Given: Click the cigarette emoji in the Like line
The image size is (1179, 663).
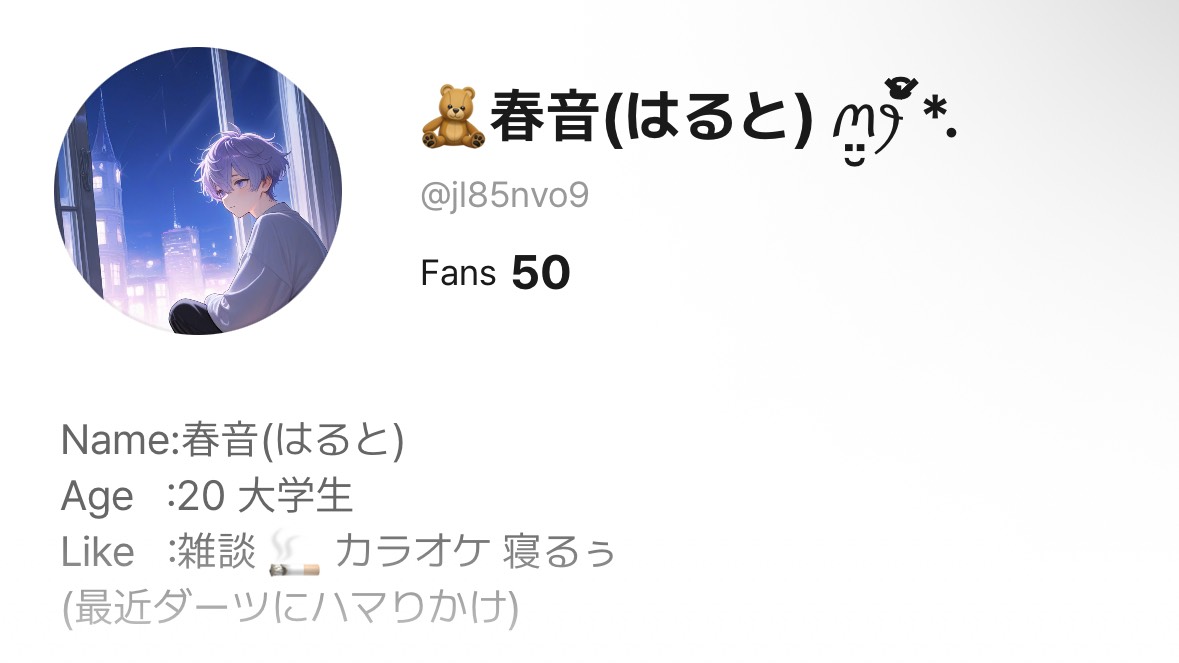Looking at the screenshot, I should (295, 553).
